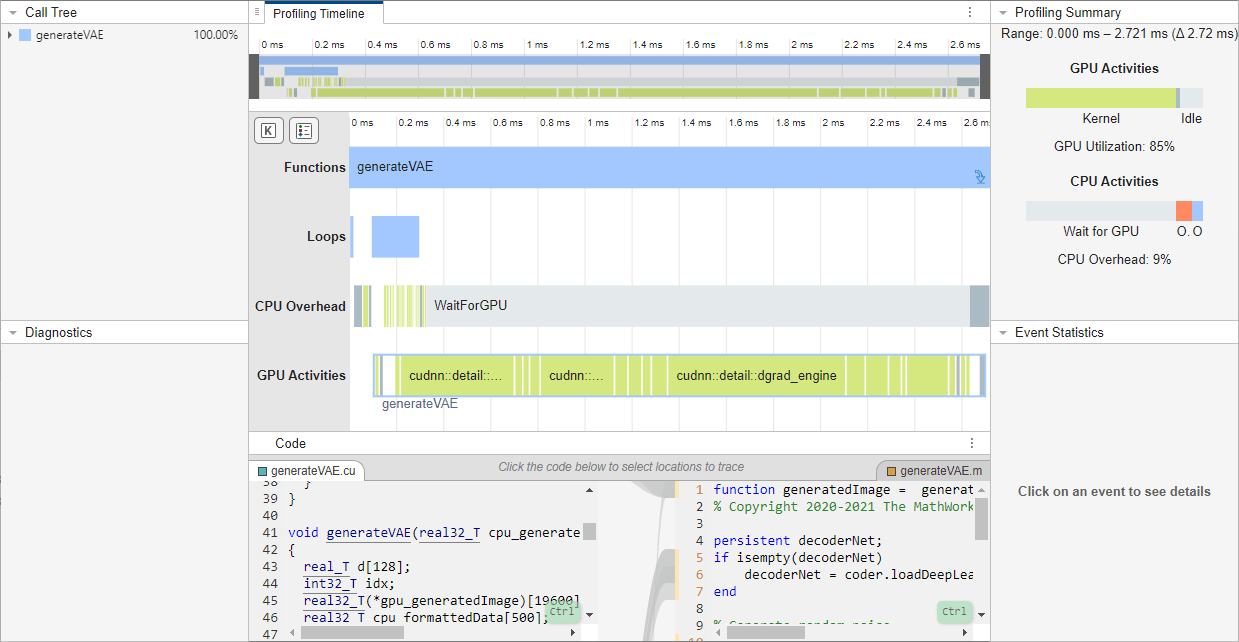Collapse the Diagnostics panel
The height and width of the screenshot is (642, 1239).
point(13,333)
